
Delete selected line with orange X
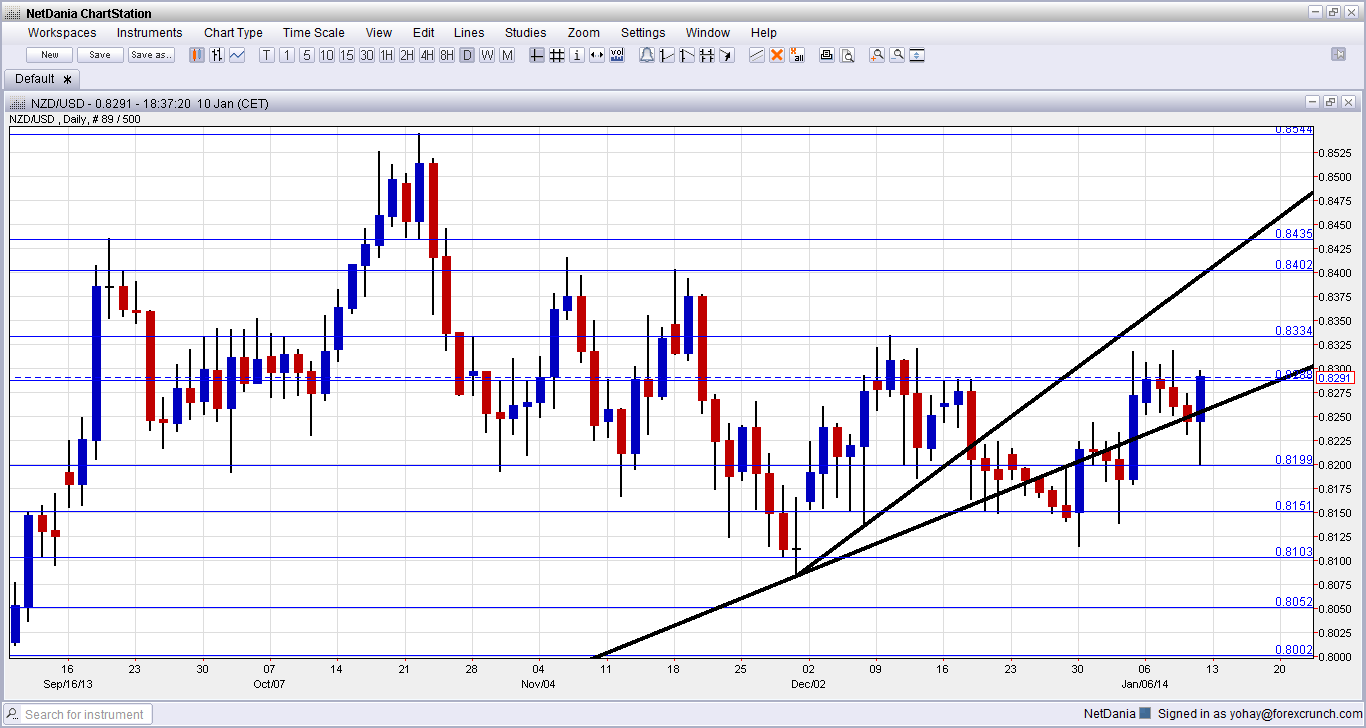777,55
